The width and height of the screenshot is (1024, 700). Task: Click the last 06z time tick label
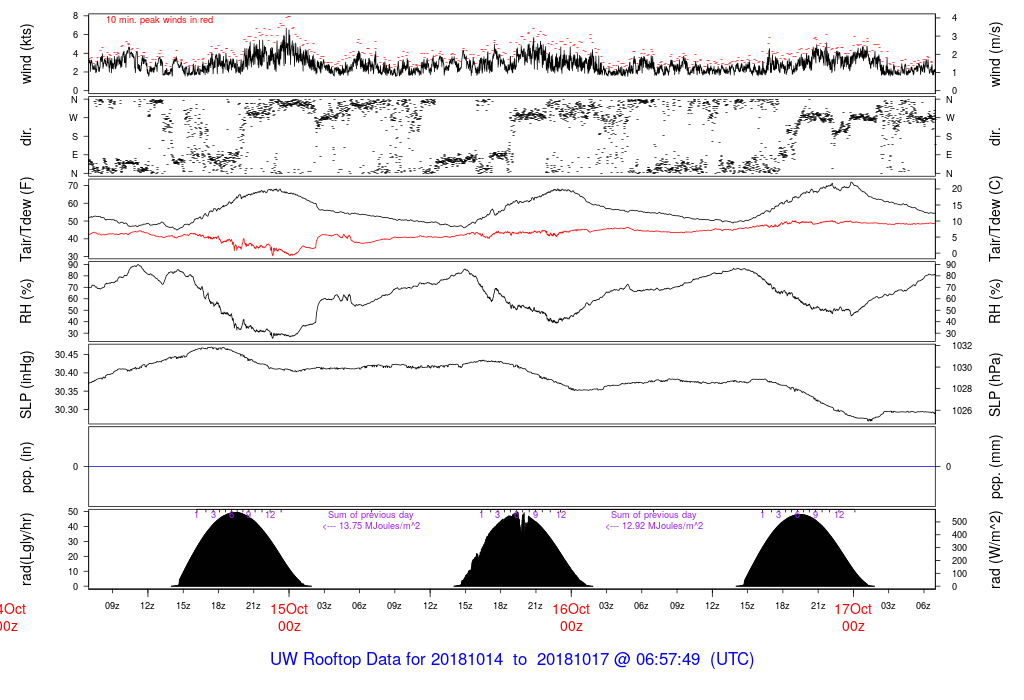(x=923, y=606)
